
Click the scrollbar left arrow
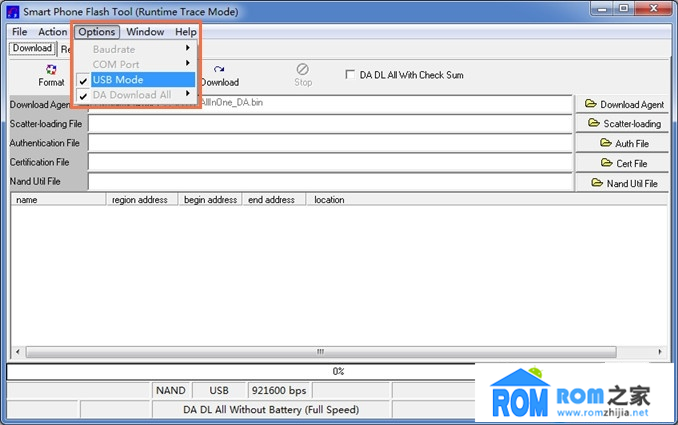click(x=17, y=352)
